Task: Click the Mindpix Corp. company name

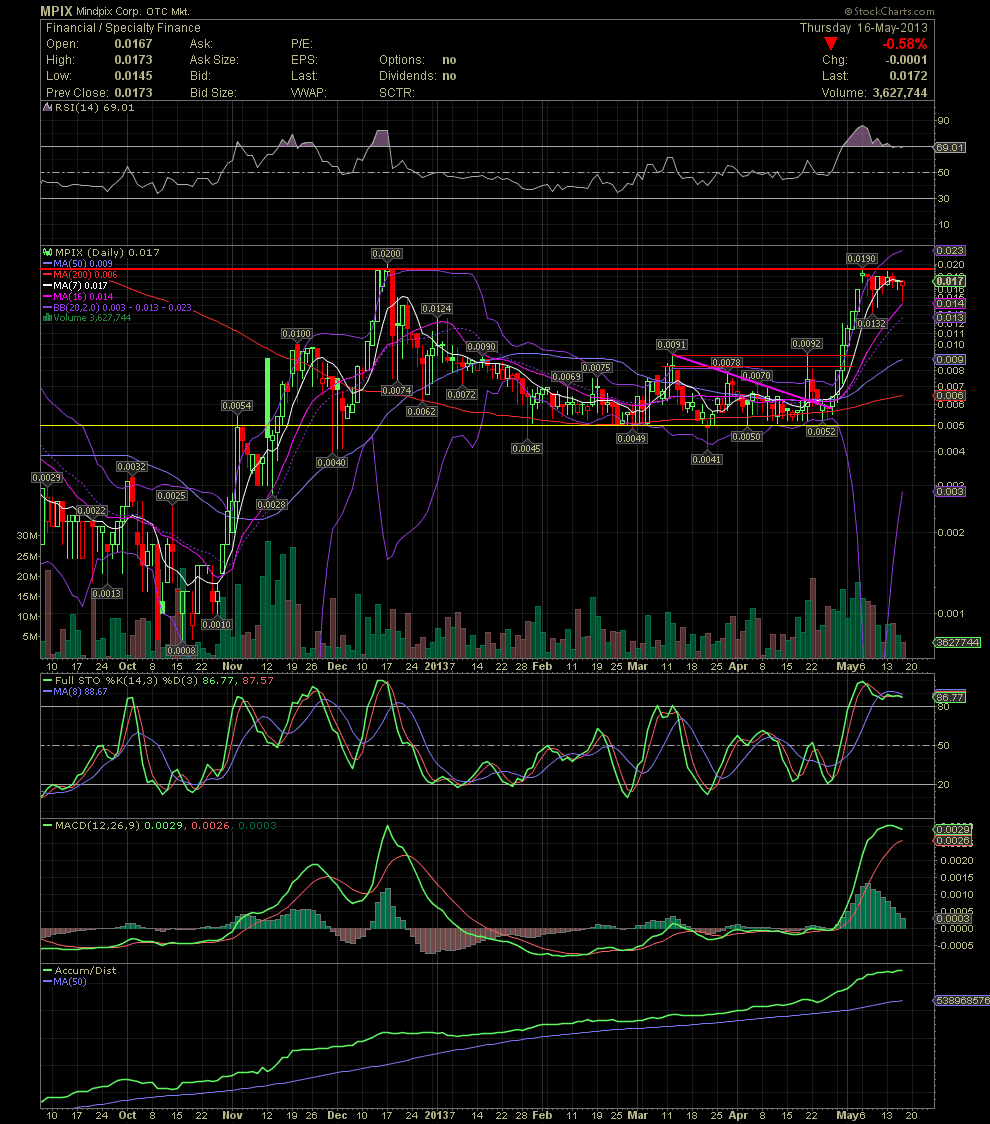Action: pos(109,11)
